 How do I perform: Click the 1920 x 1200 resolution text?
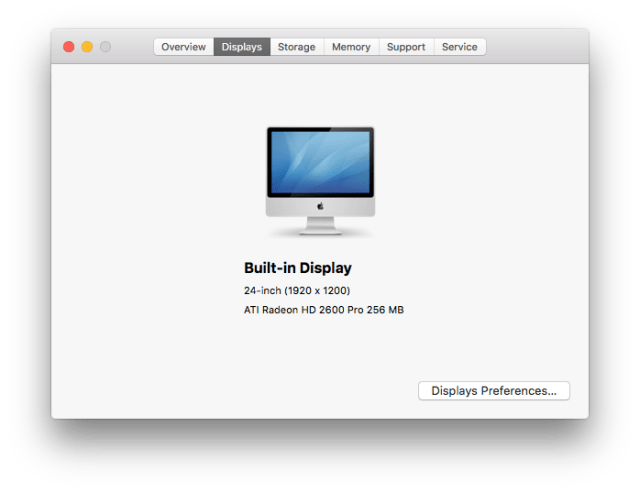click(317, 291)
